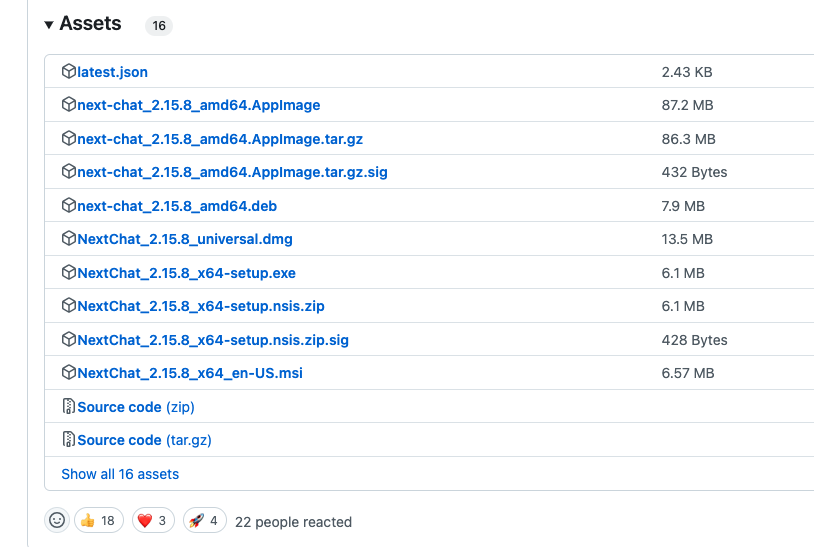Click package icon beside x64-setup.nsis.zip asset
Image resolution: width=814 pixels, height=547 pixels.
coord(69,305)
